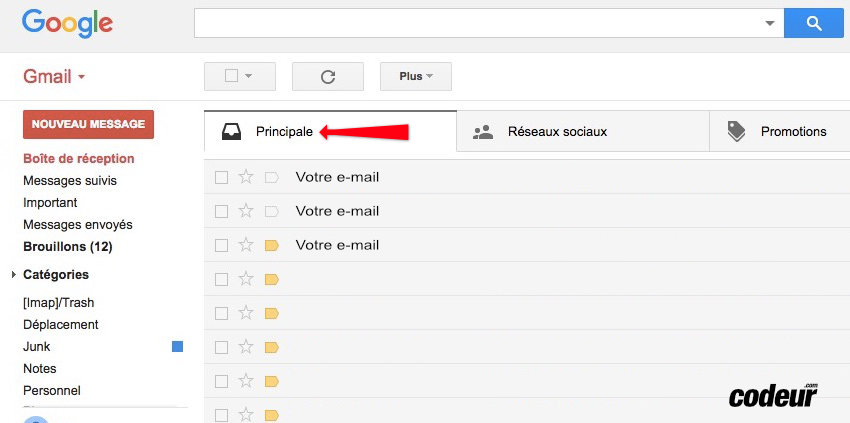Click the Nouveau Message button

[x=88, y=124]
